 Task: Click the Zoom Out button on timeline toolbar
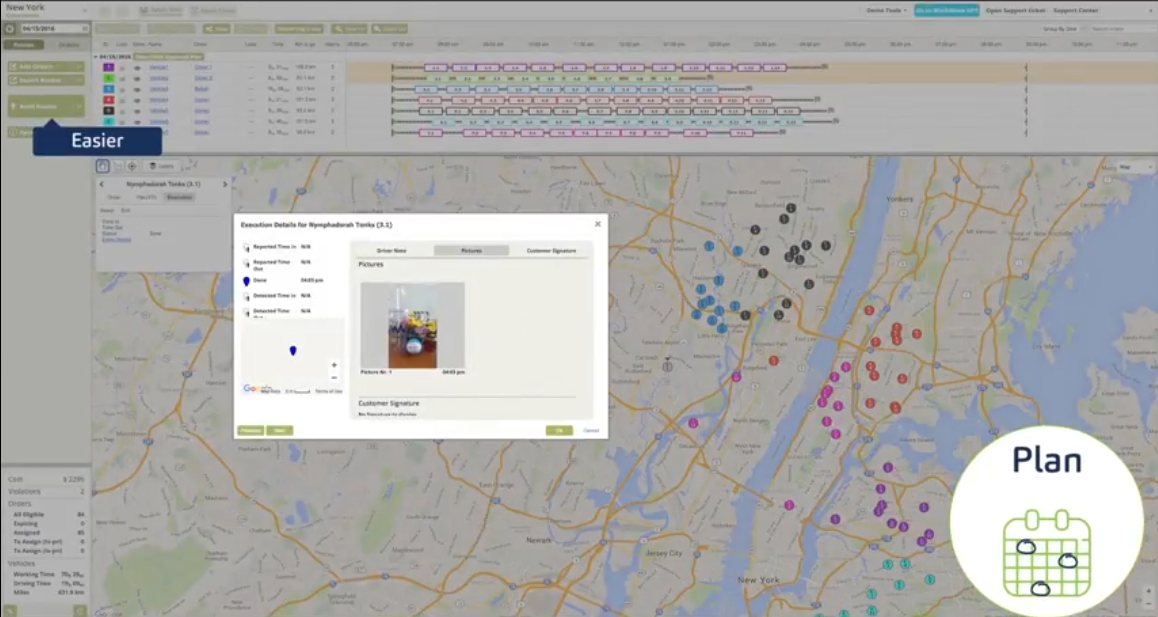389,29
